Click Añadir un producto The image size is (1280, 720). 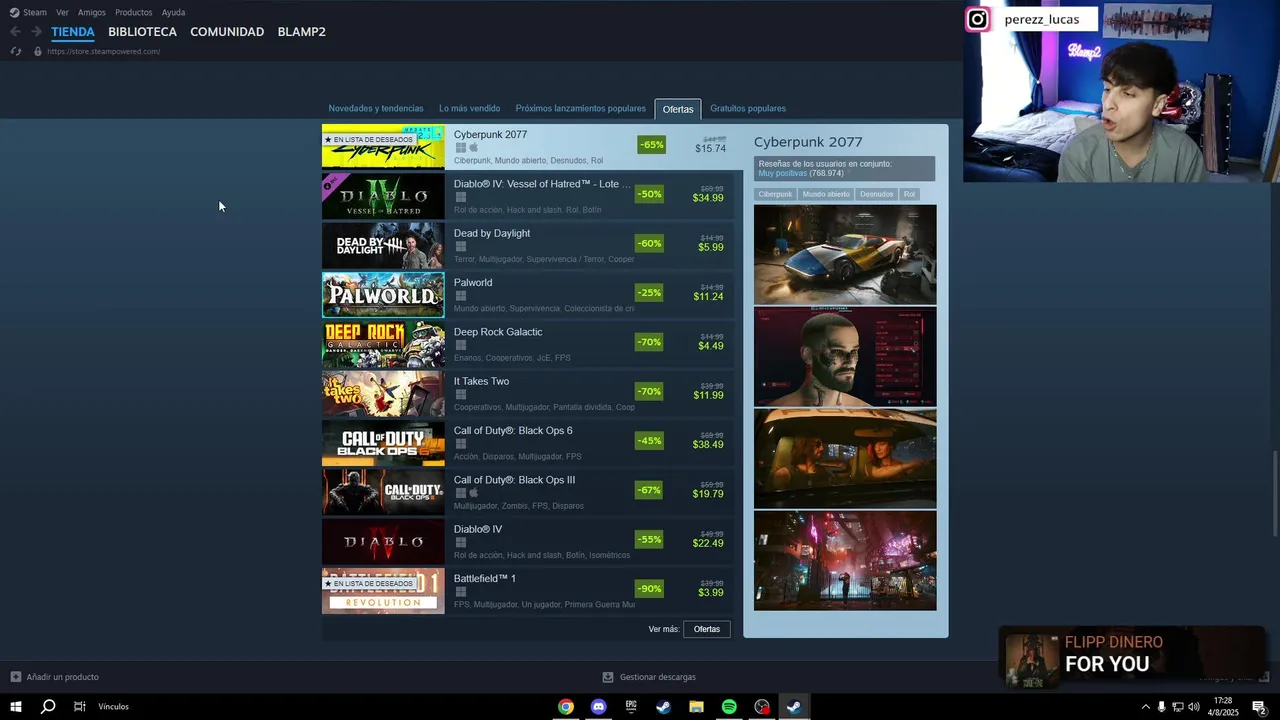62,677
